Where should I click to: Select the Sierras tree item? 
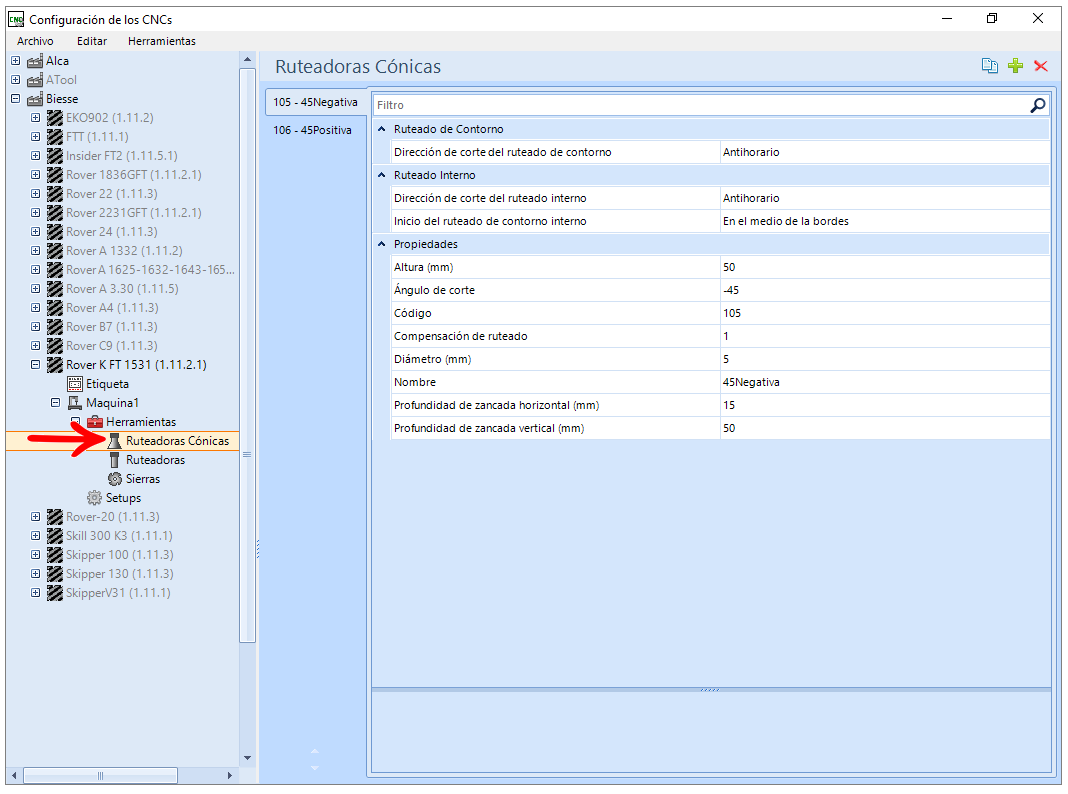point(143,479)
